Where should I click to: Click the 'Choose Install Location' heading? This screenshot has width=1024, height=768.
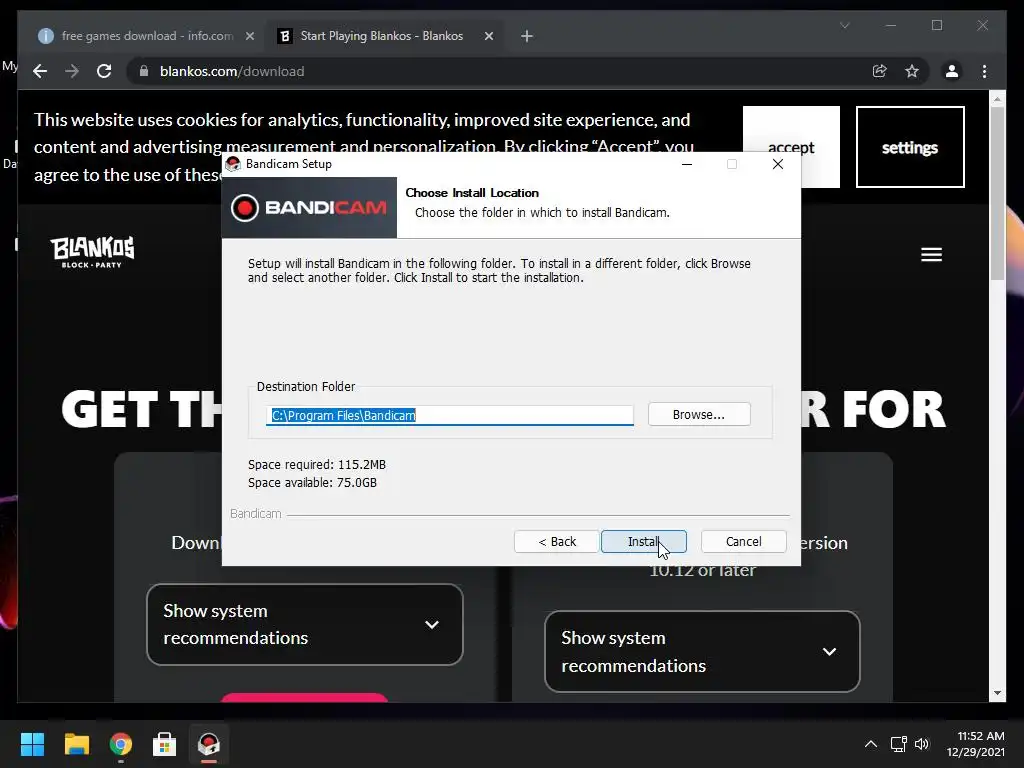[472, 193]
